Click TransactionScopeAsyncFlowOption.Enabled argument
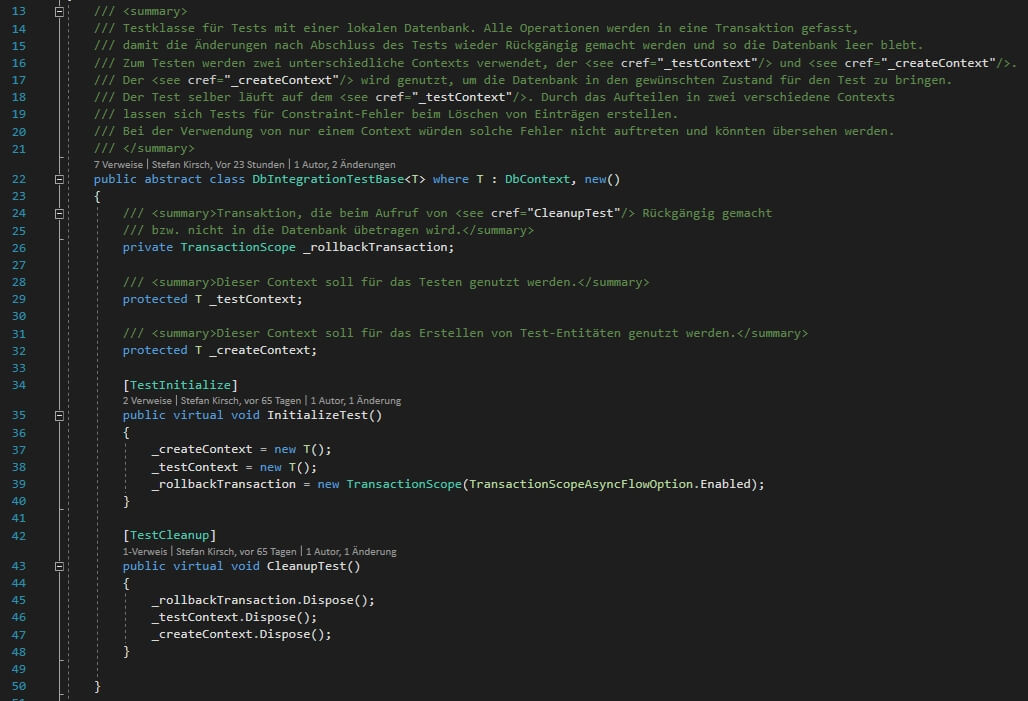This screenshot has width=1028, height=701. [x=610, y=484]
